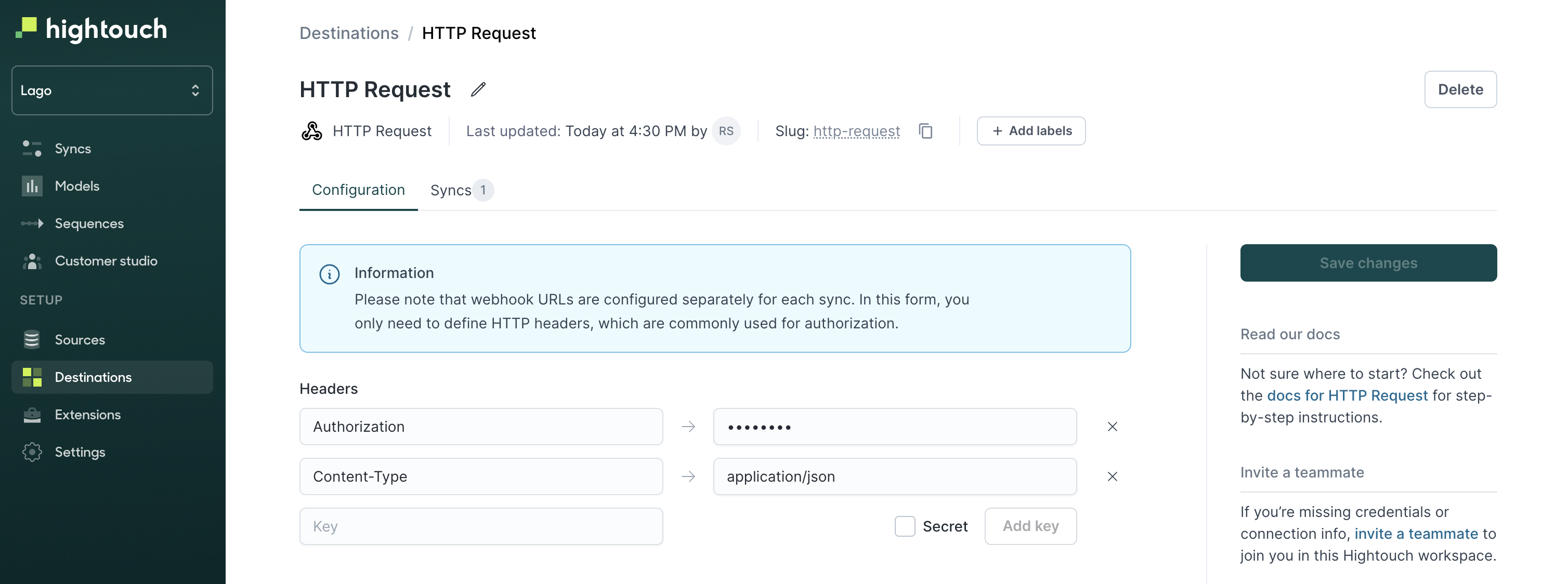Click the invite a teammate link

pyautogui.click(x=1416, y=534)
